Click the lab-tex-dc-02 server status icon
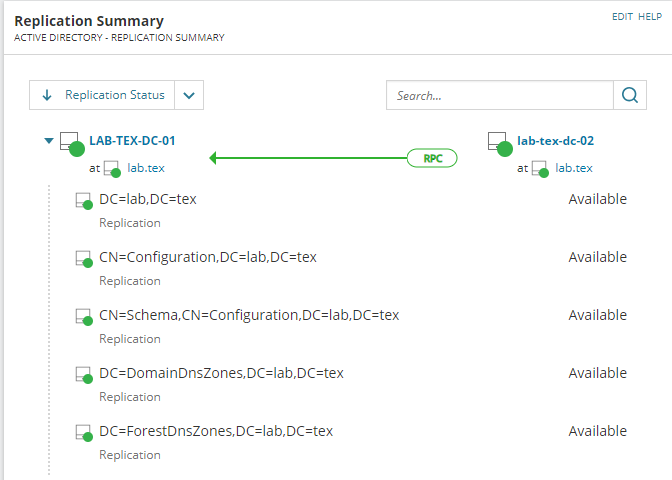 [x=499, y=143]
